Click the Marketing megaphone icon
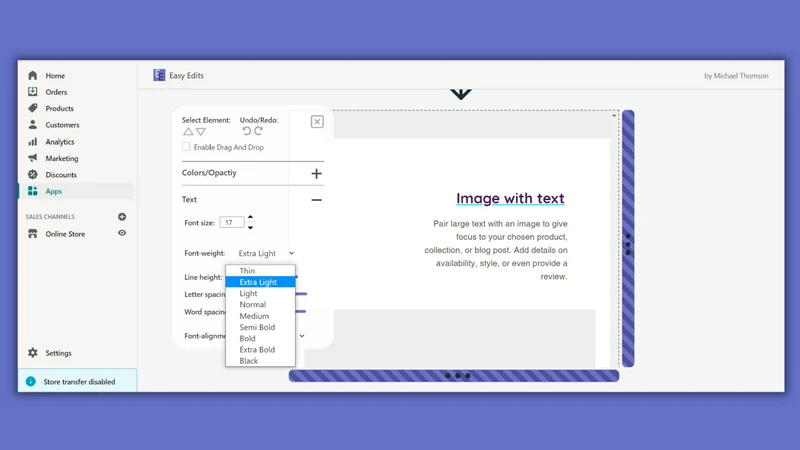 [33, 158]
